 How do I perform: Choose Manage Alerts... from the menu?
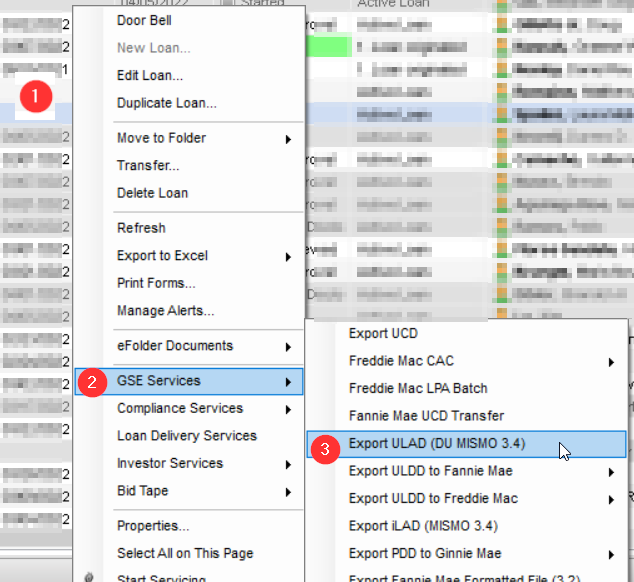click(x=188, y=311)
